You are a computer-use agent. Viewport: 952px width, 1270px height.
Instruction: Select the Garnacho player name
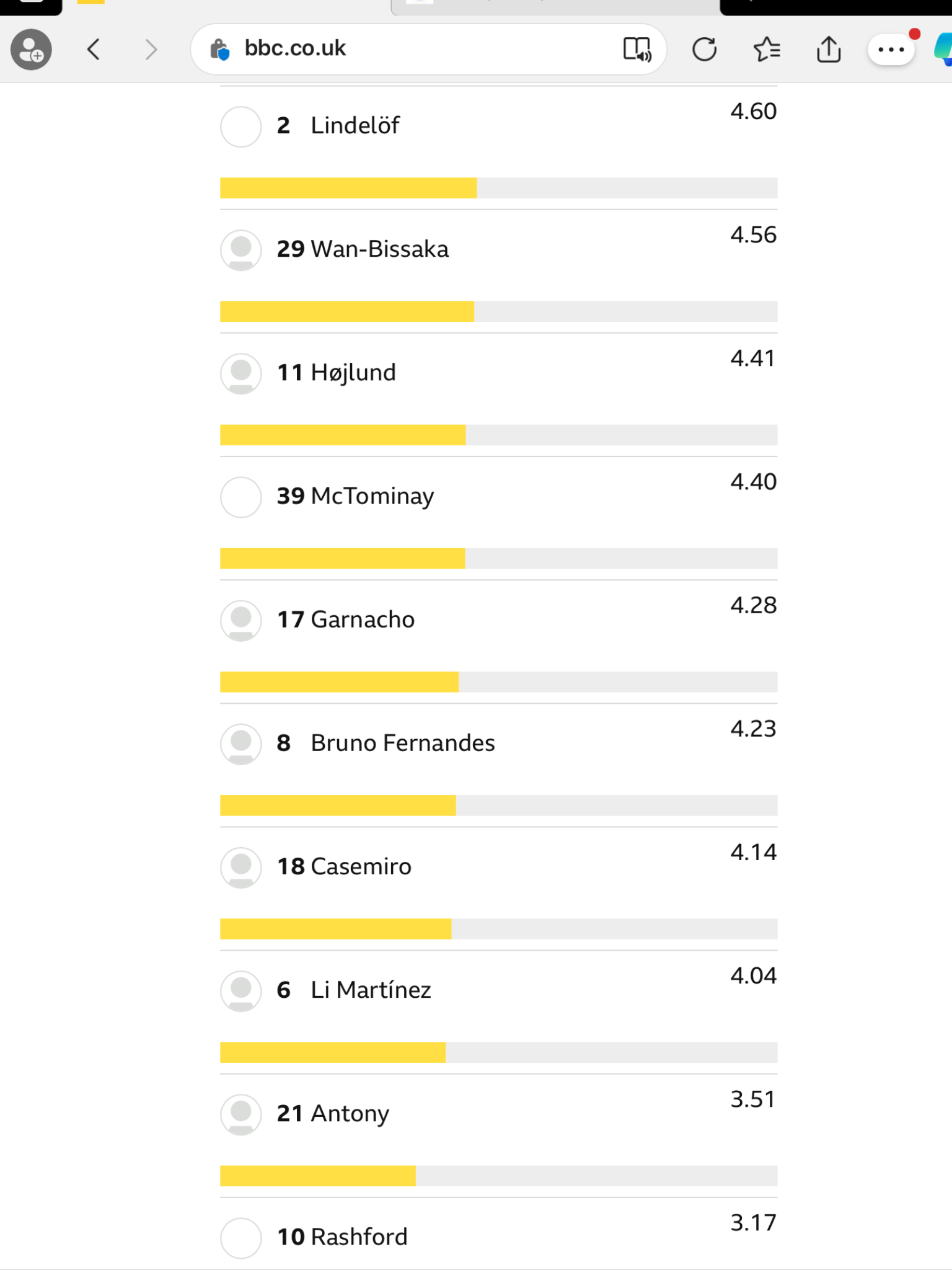coord(363,619)
